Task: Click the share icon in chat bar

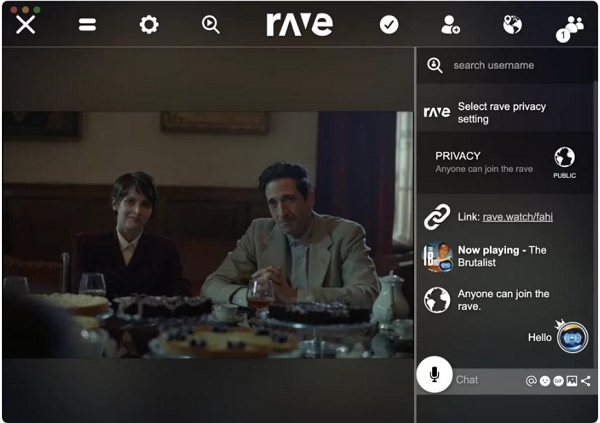Action: (585, 381)
